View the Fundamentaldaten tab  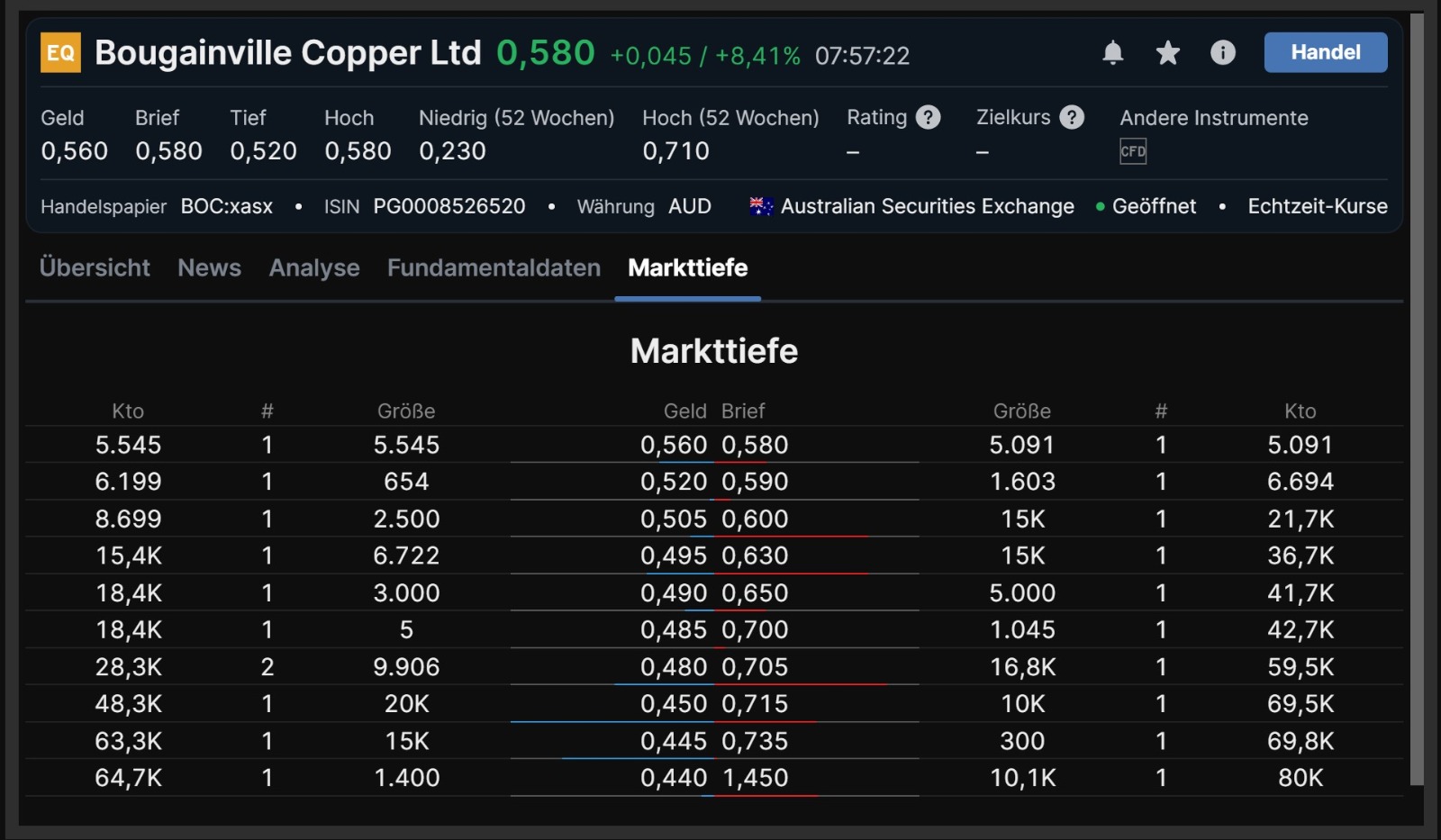click(493, 267)
